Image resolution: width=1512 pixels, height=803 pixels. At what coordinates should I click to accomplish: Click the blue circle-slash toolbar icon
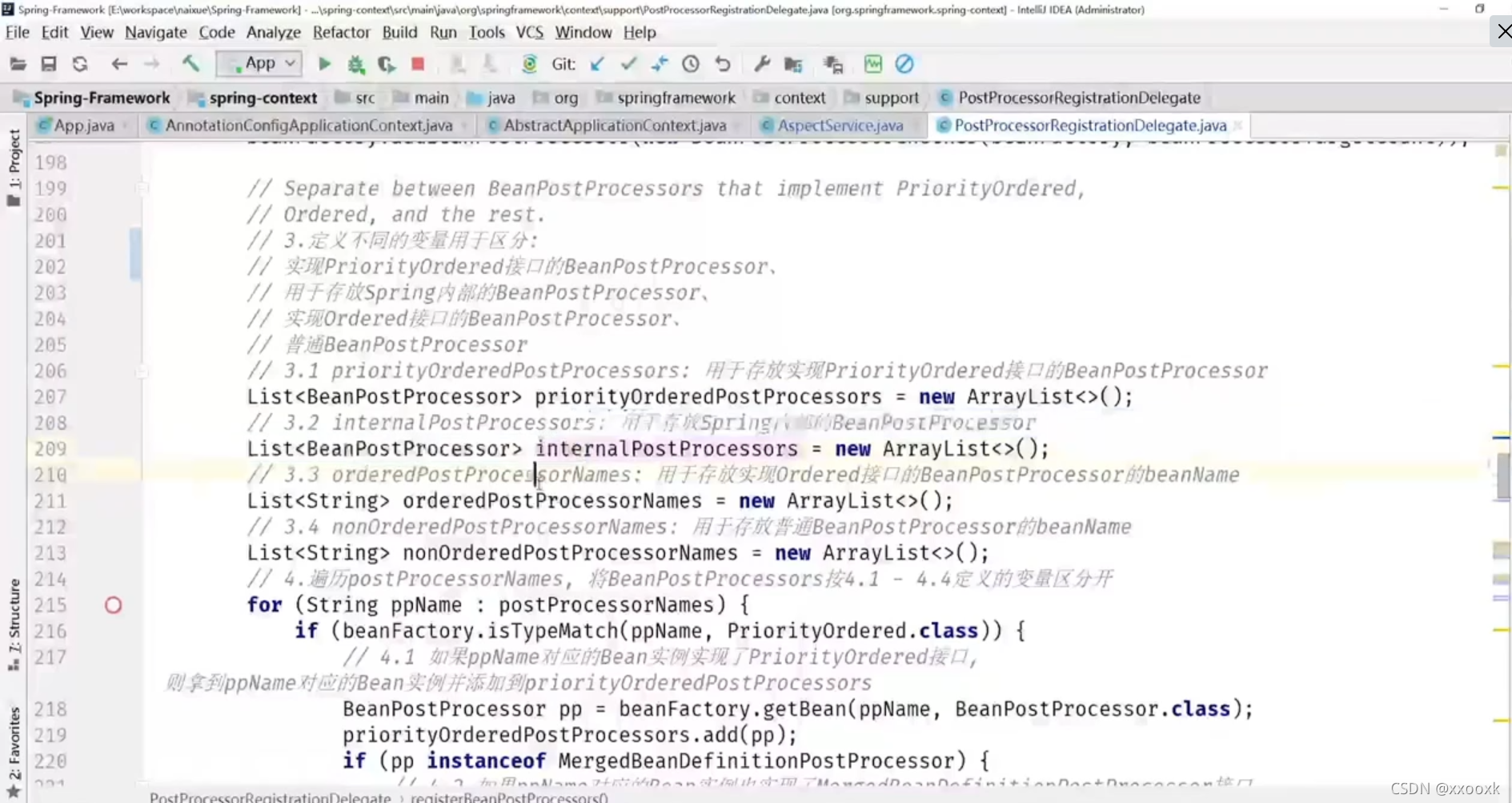(904, 64)
